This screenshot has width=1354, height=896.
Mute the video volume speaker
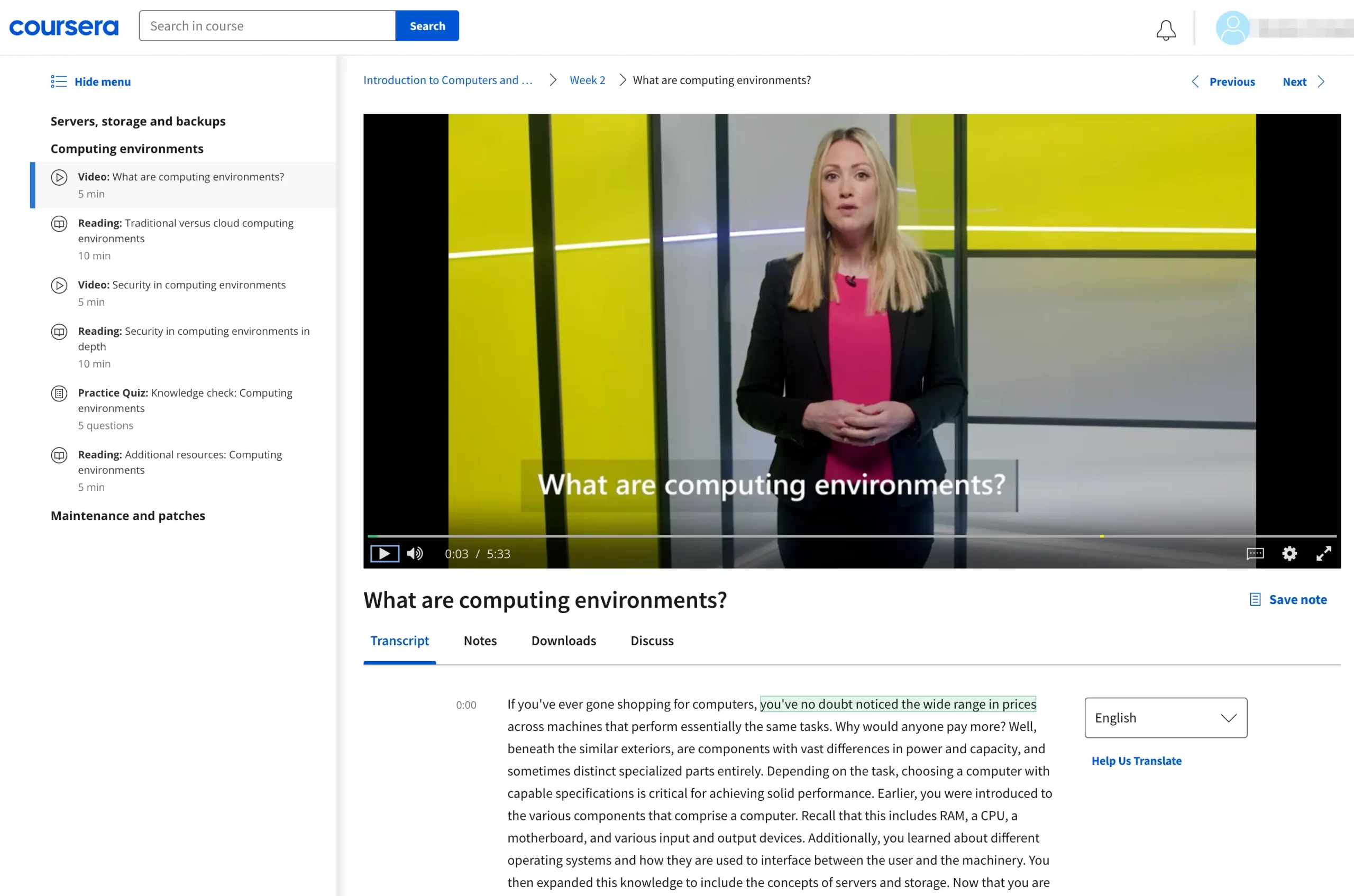[415, 553]
